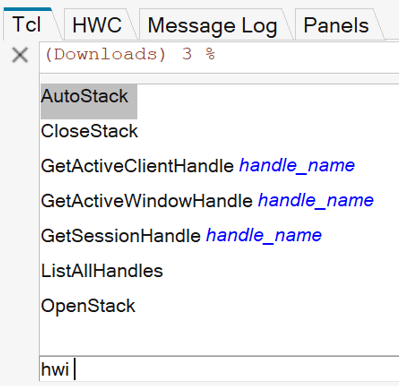Select the GetActiveWindowHandle suggestion
Viewport: 399px width, 386px height.
click(x=147, y=201)
